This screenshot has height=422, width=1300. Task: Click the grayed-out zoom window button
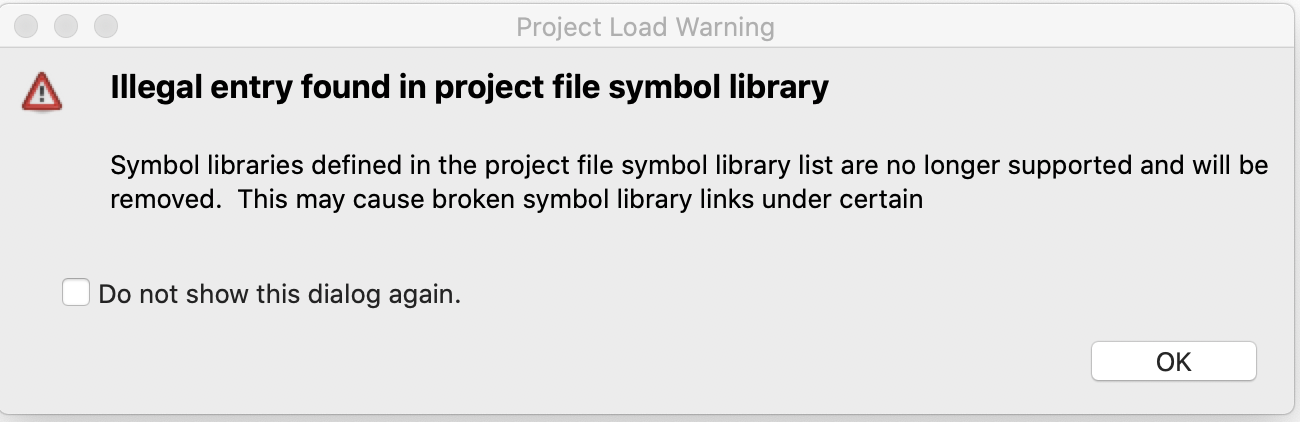click(105, 26)
